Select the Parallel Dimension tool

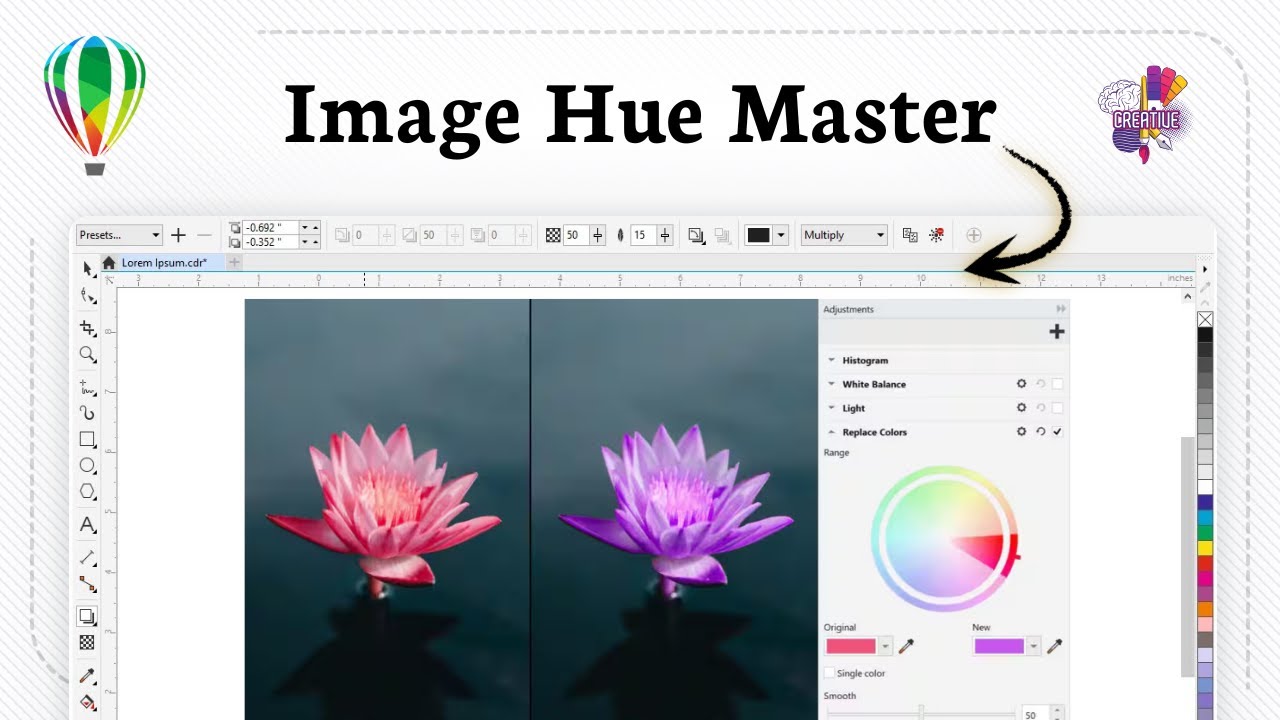tap(88, 557)
